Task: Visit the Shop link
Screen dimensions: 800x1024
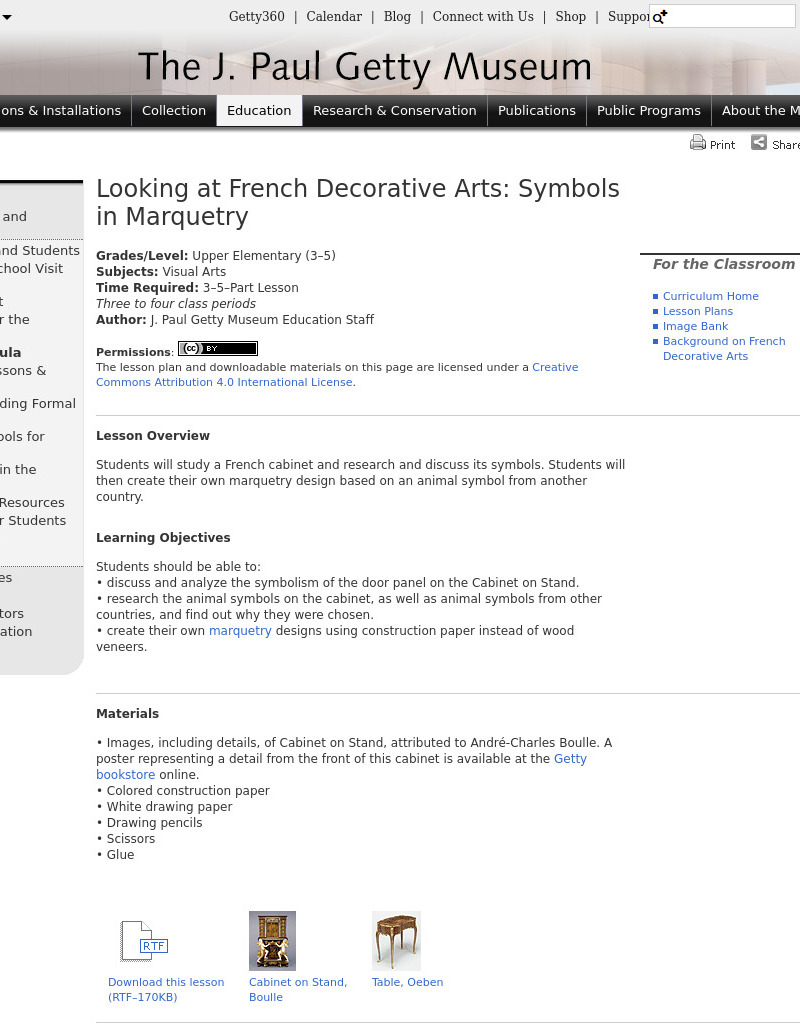Action: pyautogui.click(x=571, y=16)
